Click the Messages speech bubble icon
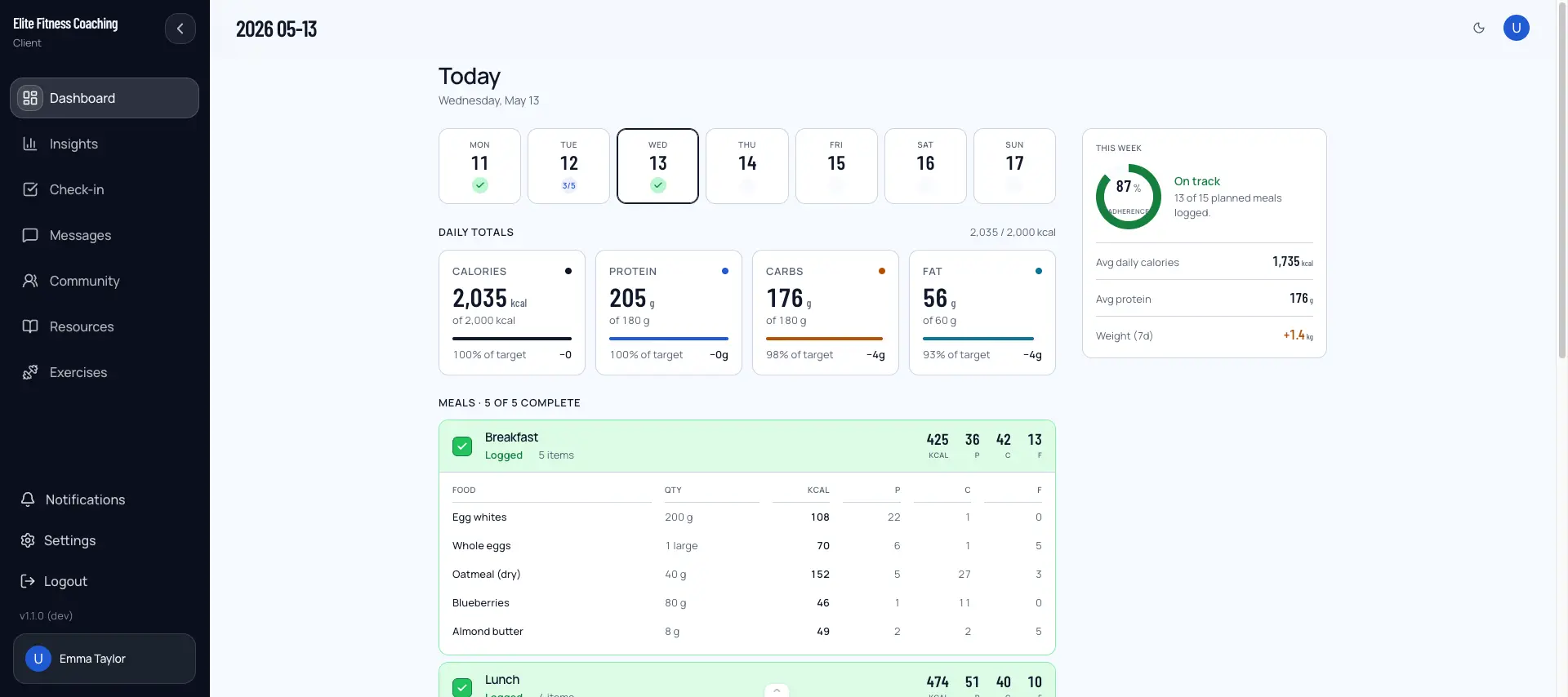This screenshot has width=1568, height=697. [30, 235]
